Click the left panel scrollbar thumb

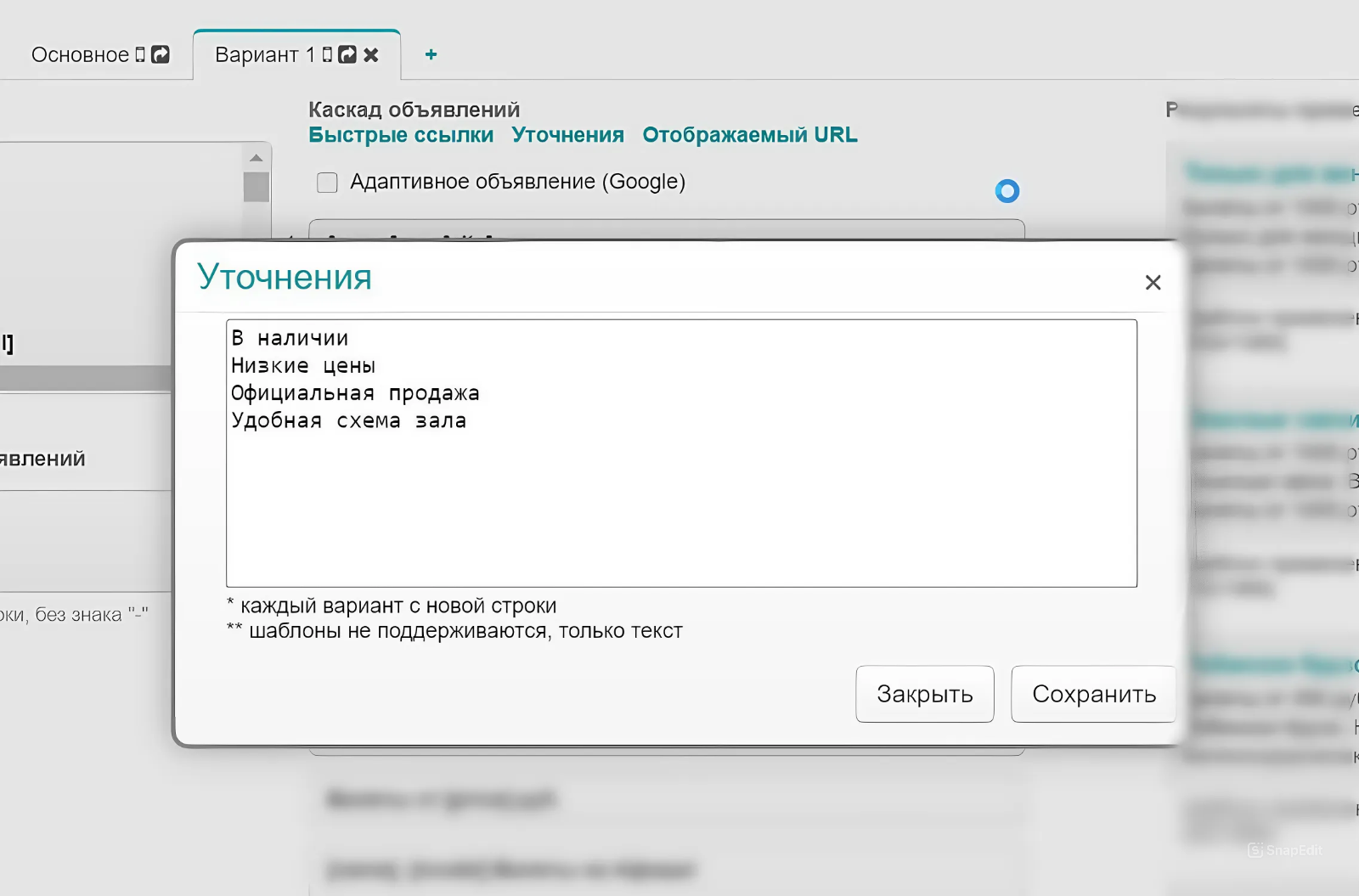(257, 187)
